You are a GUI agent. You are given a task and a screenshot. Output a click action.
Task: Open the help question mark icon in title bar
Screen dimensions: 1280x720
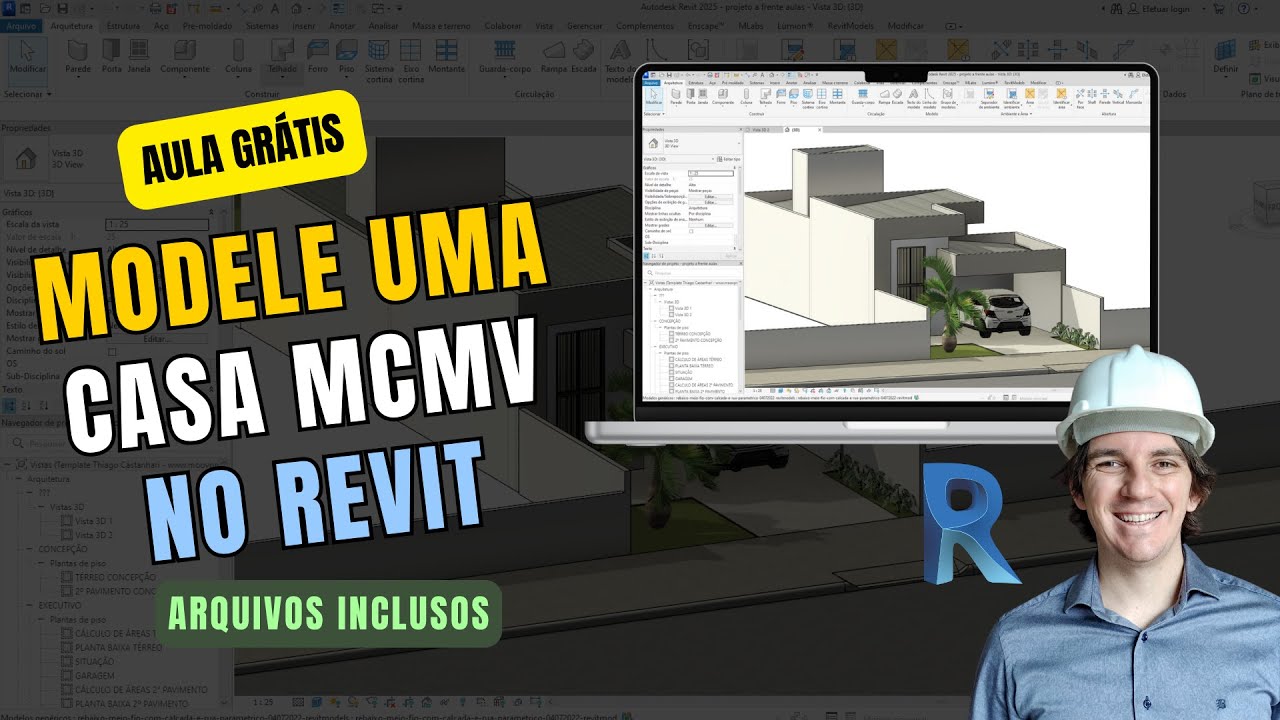pos(1243,9)
